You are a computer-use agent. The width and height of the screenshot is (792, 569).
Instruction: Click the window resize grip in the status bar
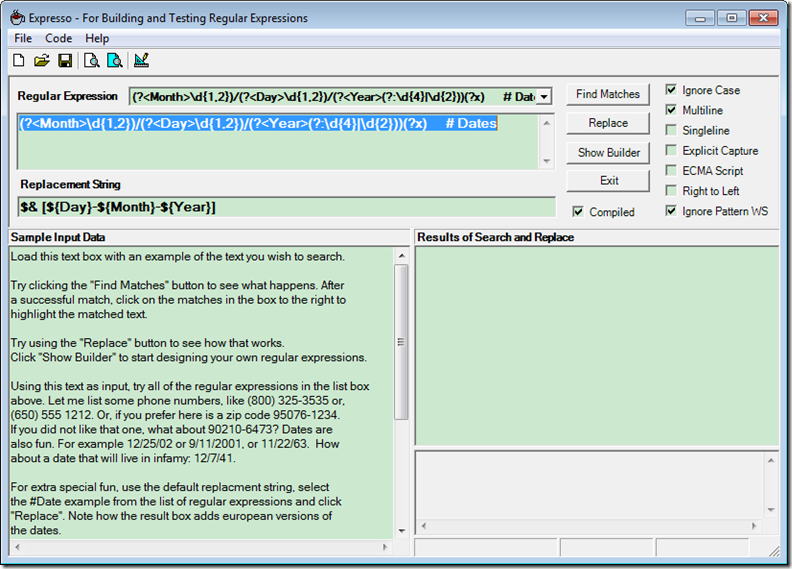click(774, 551)
